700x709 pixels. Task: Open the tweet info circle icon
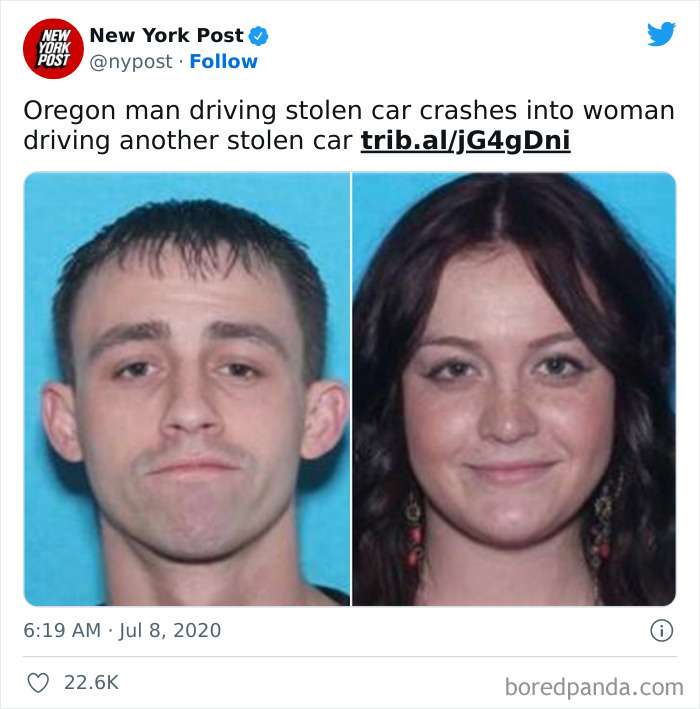(x=662, y=630)
